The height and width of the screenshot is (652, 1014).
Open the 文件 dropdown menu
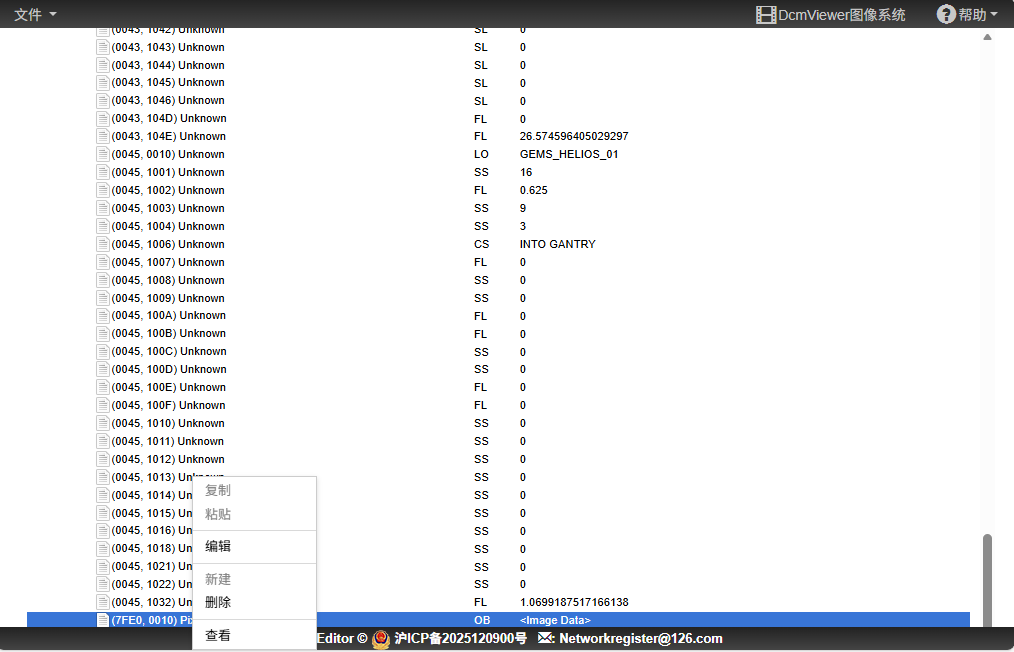(x=35, y=14)
